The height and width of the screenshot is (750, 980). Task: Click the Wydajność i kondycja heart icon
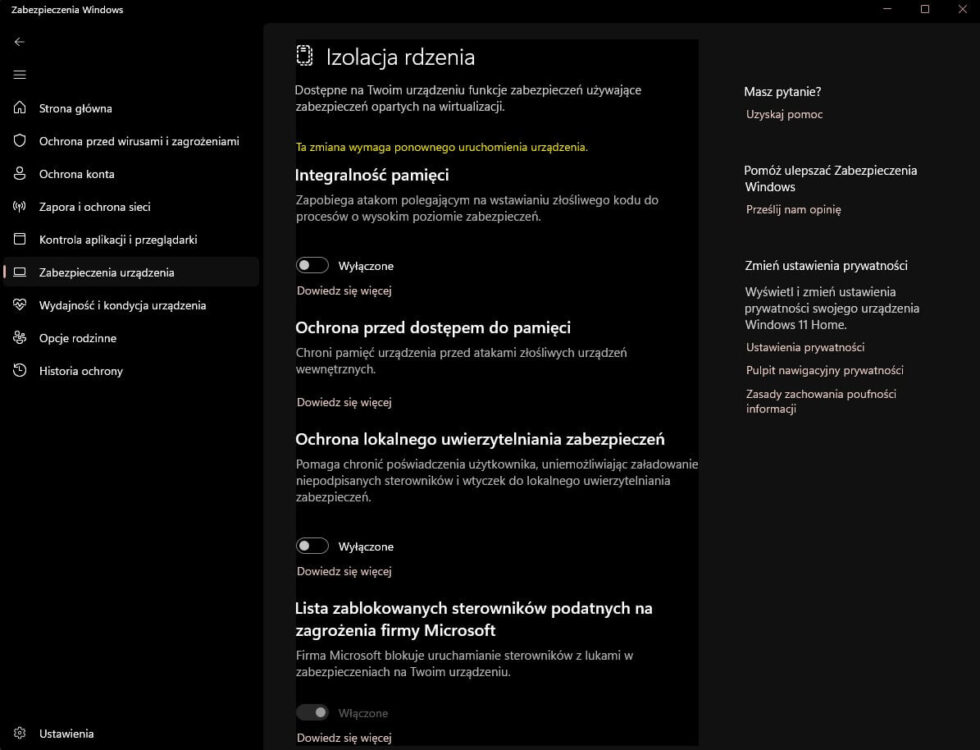click(x=19, y=305)
